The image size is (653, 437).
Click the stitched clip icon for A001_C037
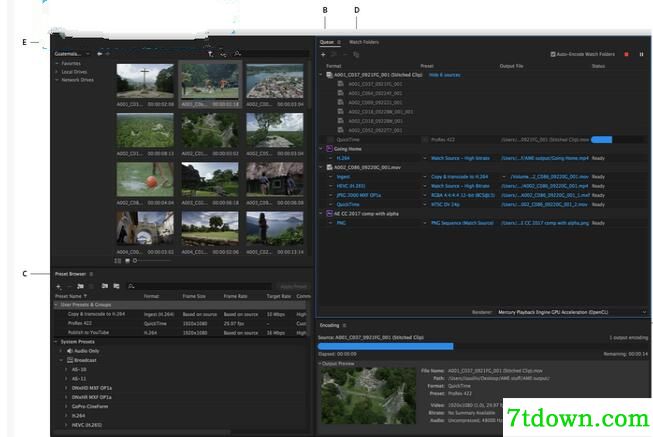(x=329, y=75)
